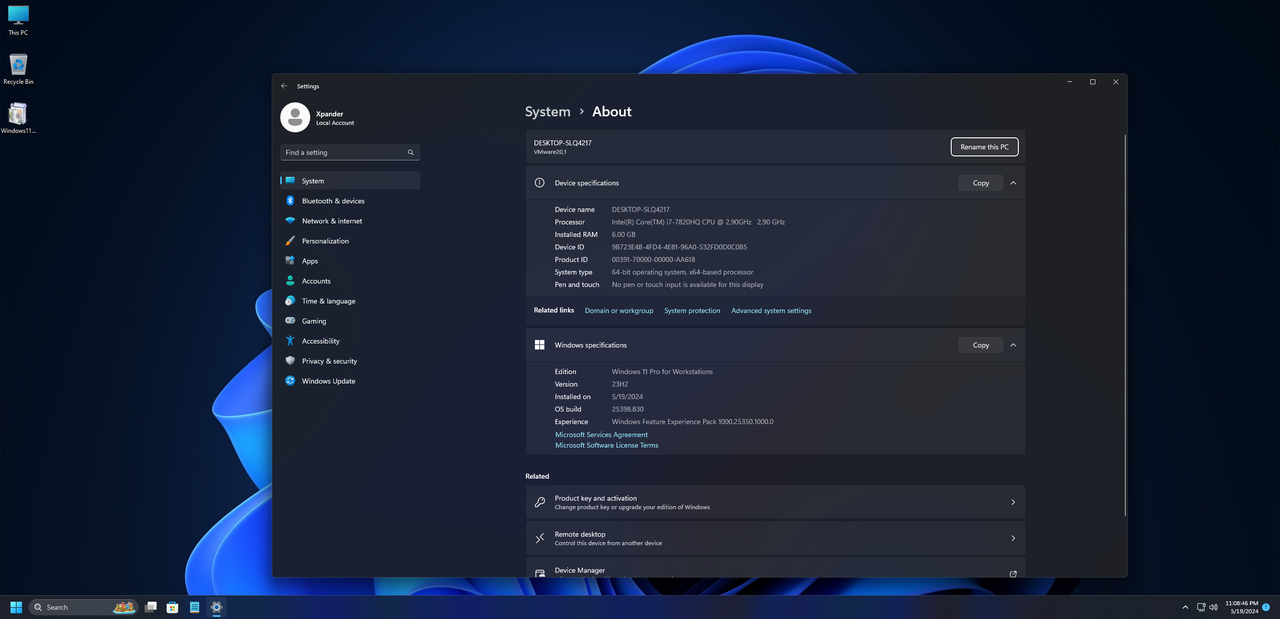Open the Notepad taskbar icon

coord(195,607)
